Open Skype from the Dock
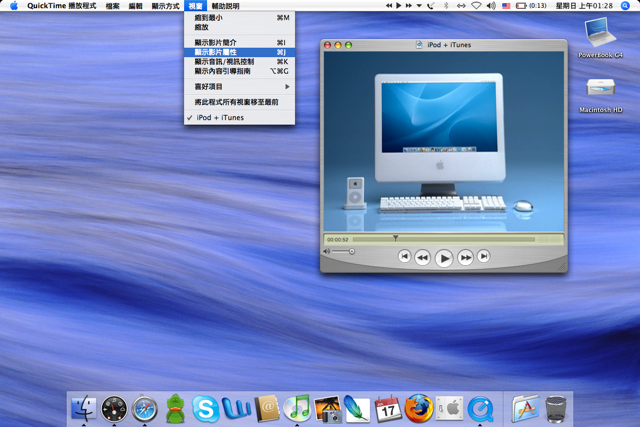This screenshot has height=427, width=640. tap(205, 409)
